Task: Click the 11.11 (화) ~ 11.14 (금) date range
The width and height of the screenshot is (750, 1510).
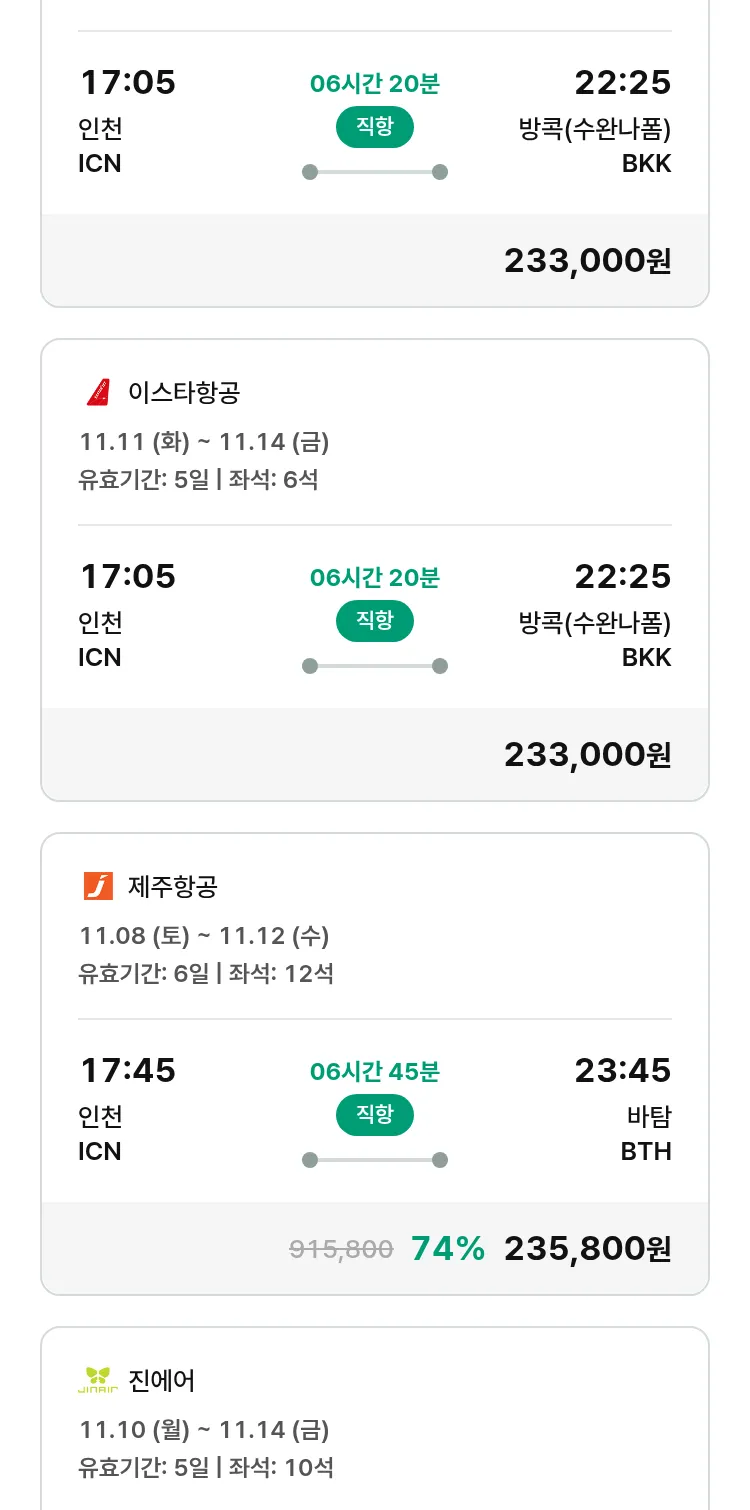Action: tap(204, 442)
